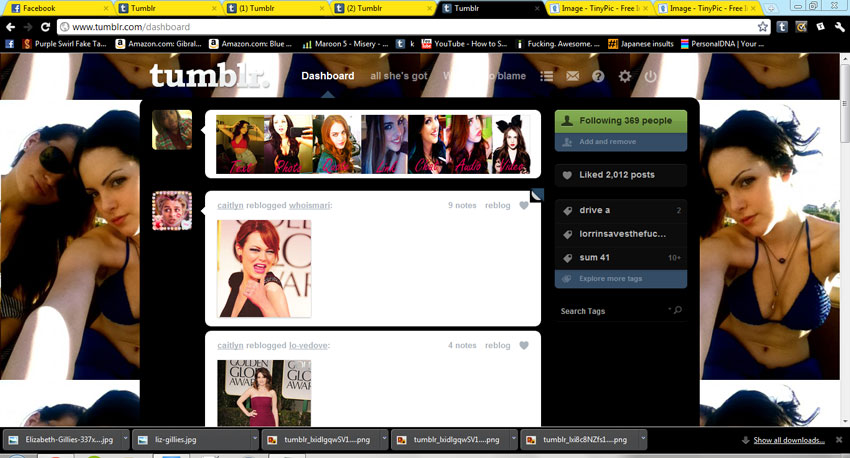Viewport: 850px width, 458px height.
Task: Click Show all downloads link
Action: point(789,440)
